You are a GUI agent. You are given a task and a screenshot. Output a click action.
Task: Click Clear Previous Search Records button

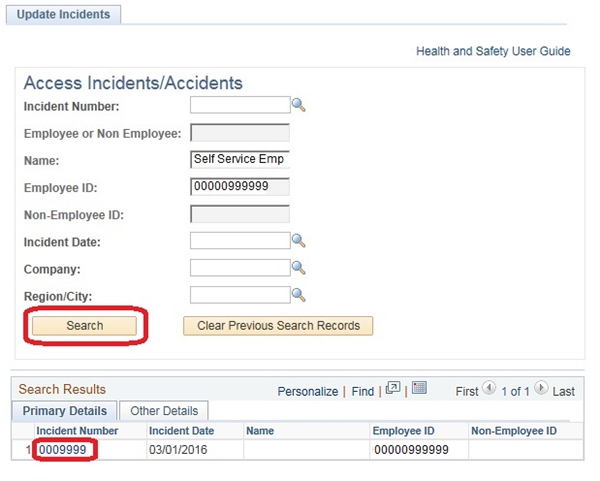[x=278, y=325]
